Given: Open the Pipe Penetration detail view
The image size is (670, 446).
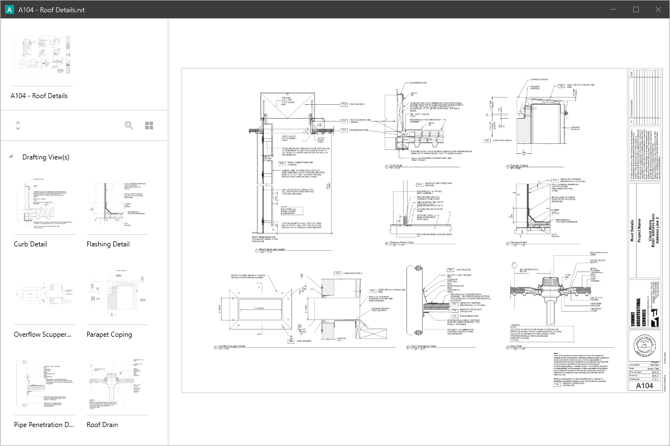Looking at the screenshot, I should 46,388.
